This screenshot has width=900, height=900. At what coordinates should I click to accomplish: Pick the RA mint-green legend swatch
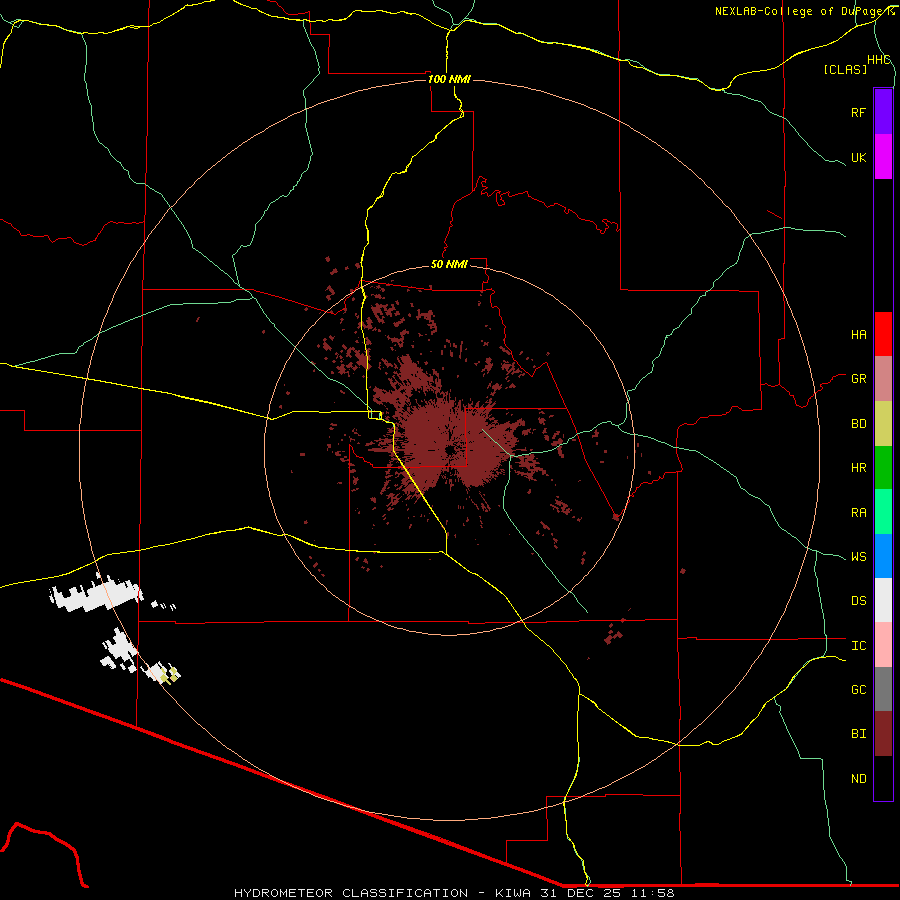tap(883, 512)
